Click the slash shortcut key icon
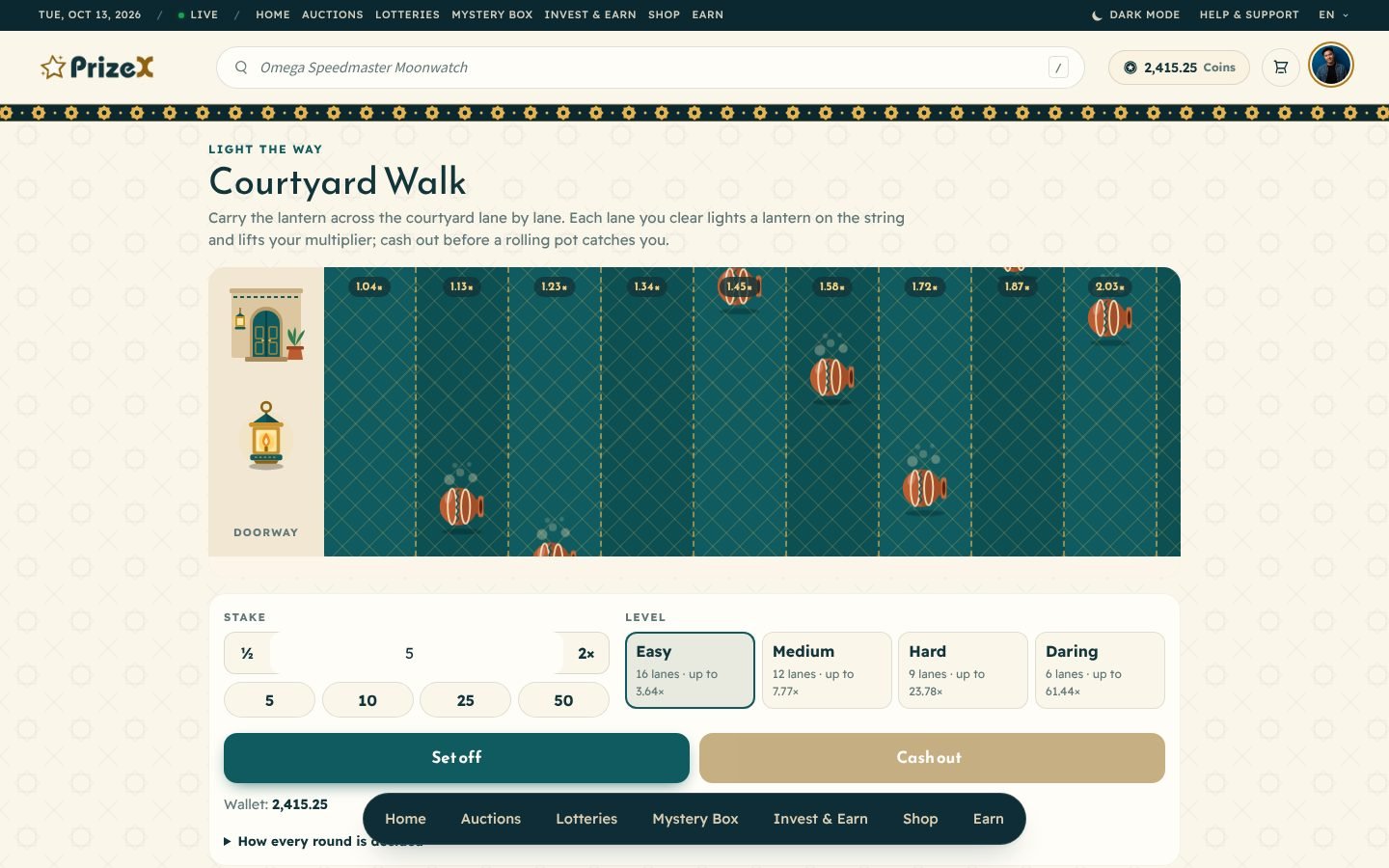Viewport: 1389px width, 868px height. point(1058,68)
